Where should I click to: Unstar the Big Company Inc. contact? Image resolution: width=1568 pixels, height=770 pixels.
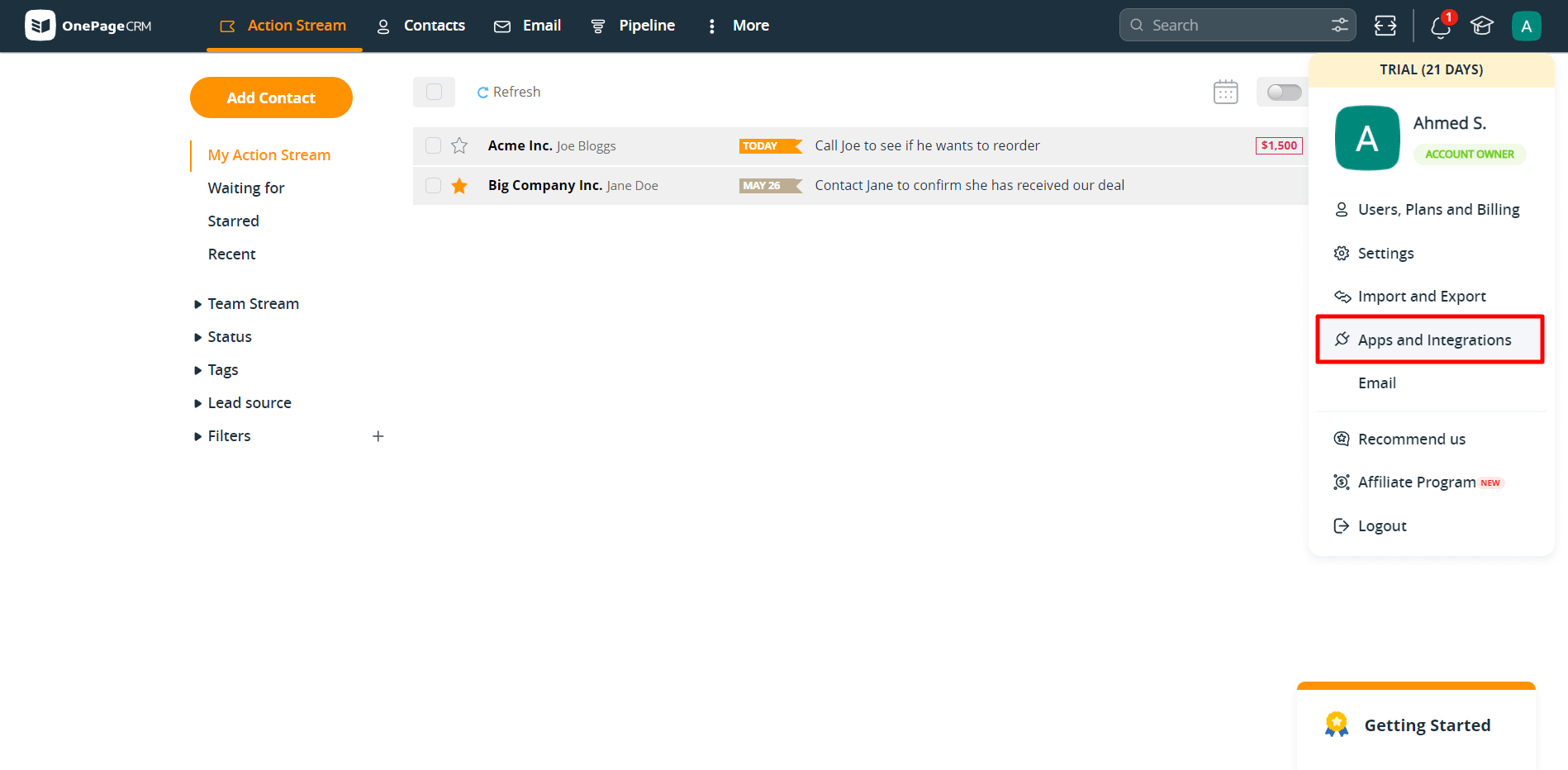pyautogui.click(x=459, y=186)
